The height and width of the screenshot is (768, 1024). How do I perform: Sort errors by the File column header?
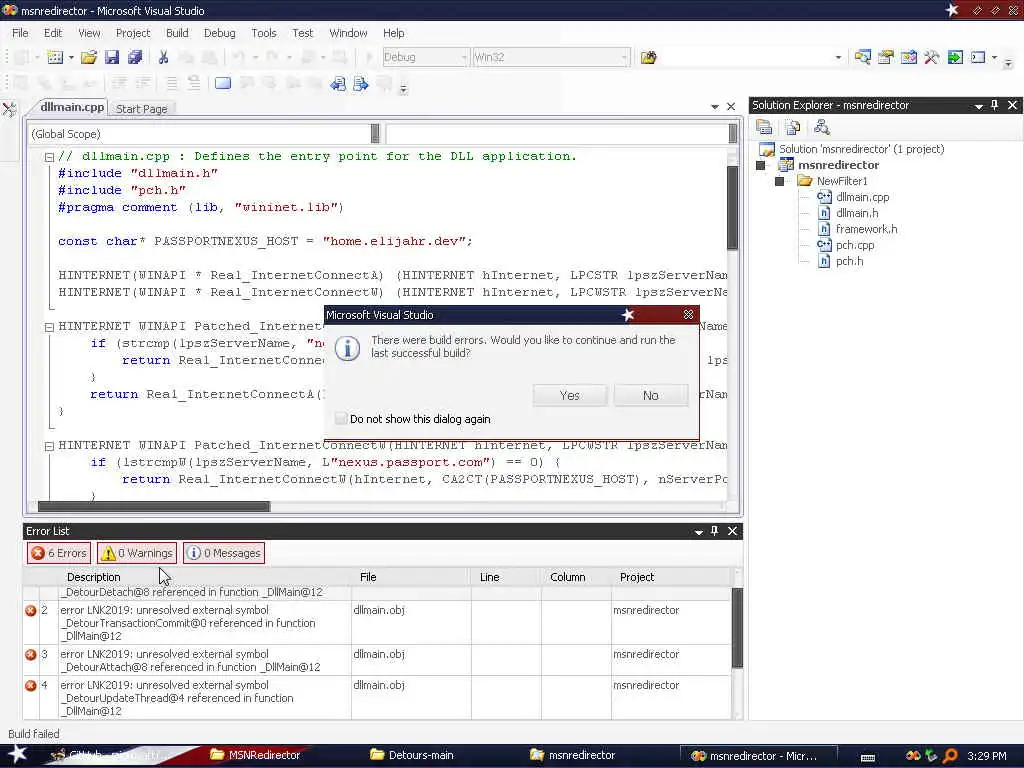point(368,577)
